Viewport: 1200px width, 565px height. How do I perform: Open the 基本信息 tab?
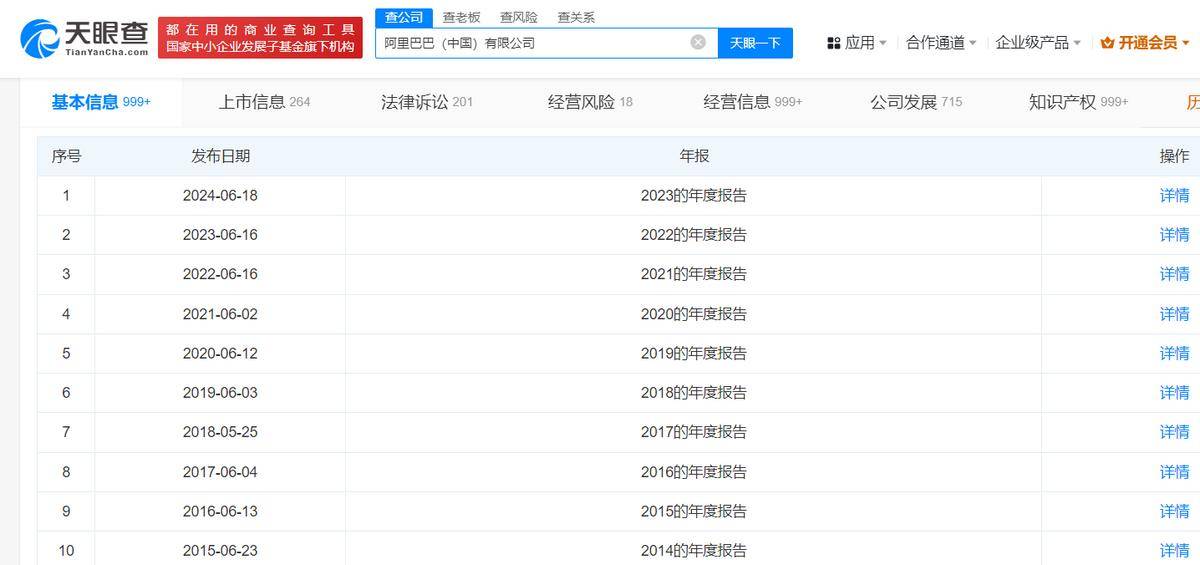pos(101,102)
